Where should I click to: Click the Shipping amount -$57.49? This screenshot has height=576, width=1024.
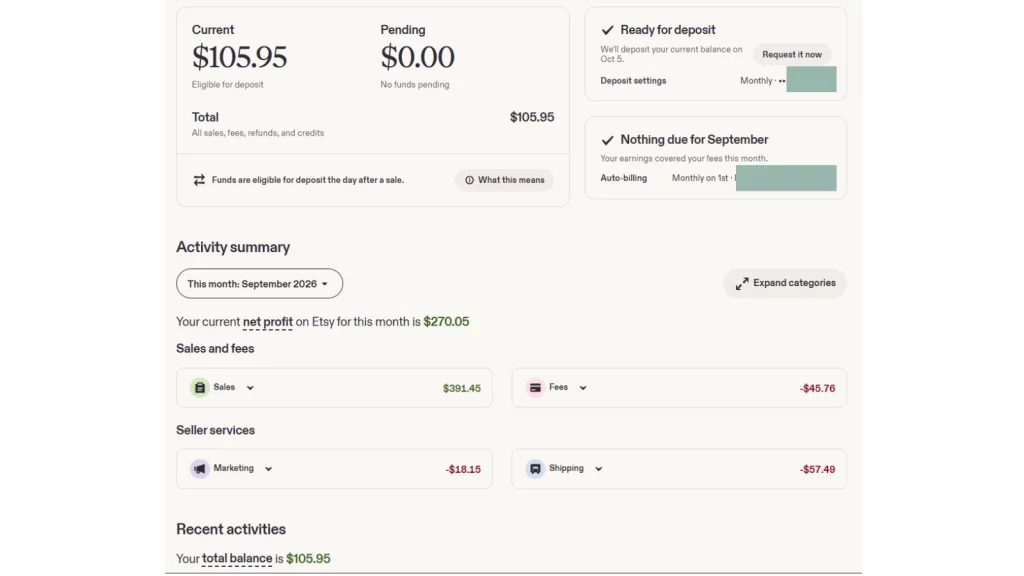[817, 469]
